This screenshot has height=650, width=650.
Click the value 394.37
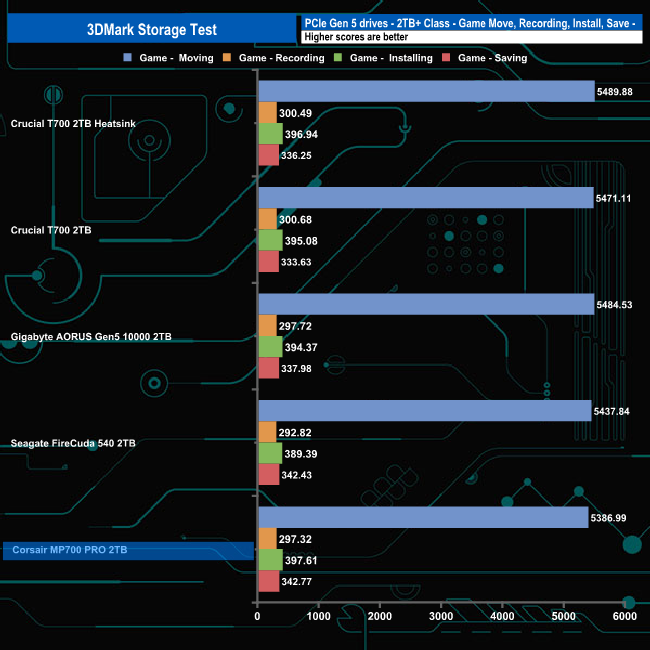point(301,347)
